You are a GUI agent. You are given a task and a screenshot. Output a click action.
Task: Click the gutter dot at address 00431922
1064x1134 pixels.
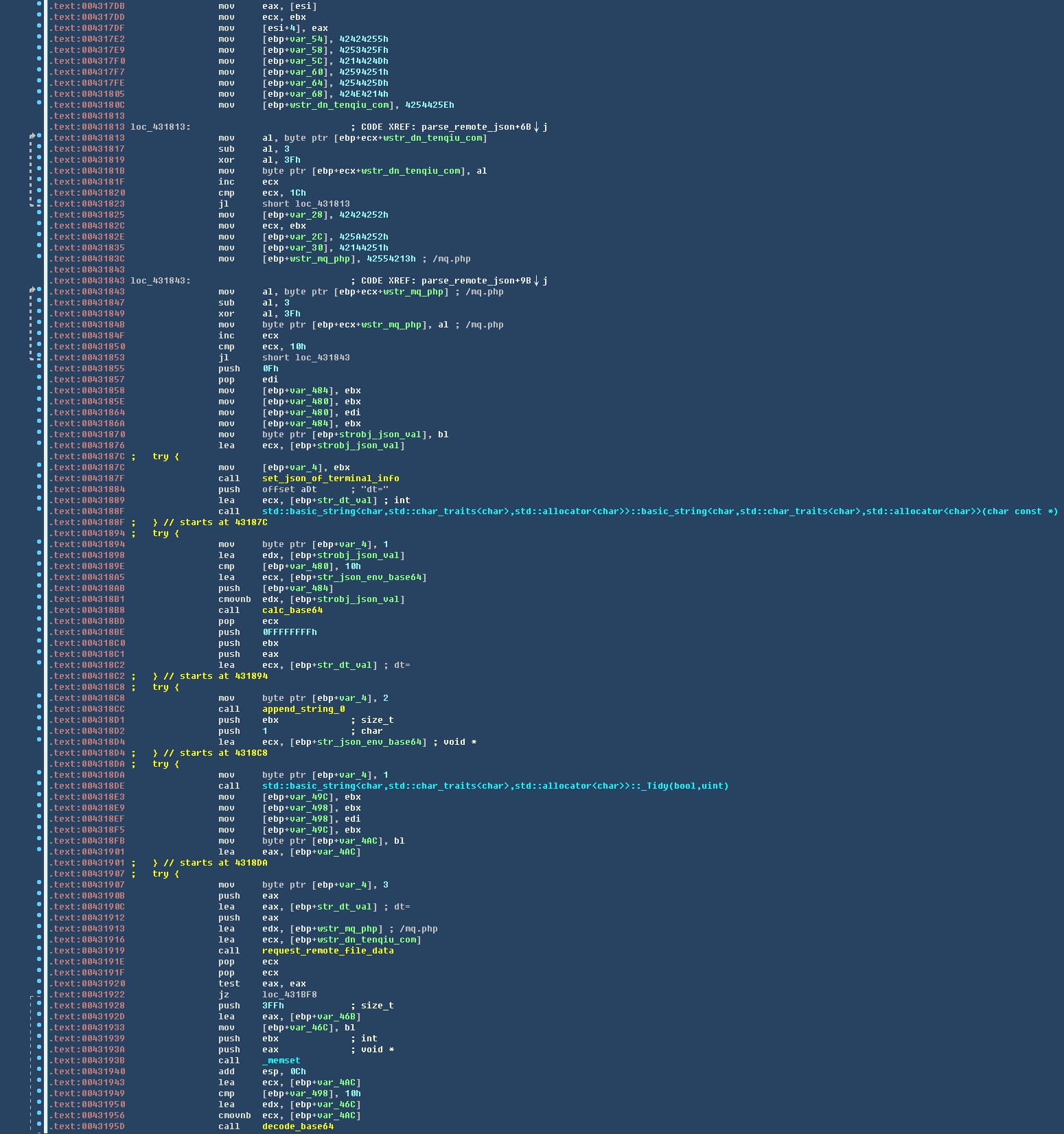point(40,995)
